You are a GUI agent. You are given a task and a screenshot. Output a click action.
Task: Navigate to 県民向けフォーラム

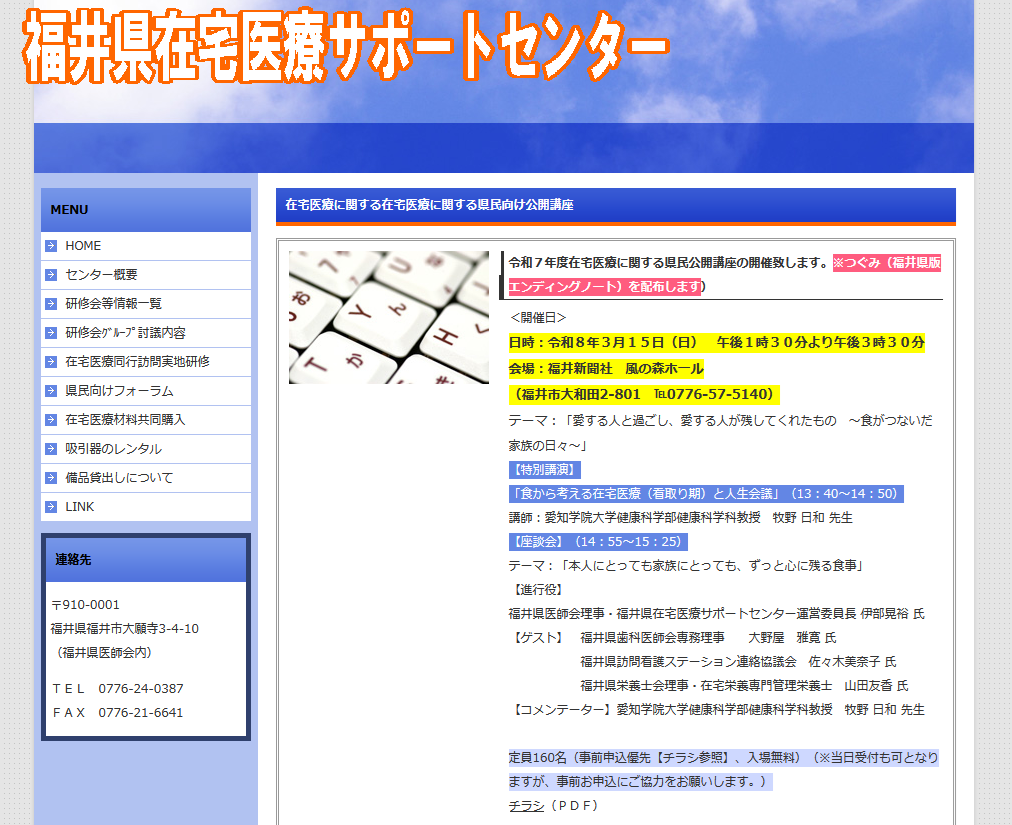pyautogui.click(x=119, y=391)
